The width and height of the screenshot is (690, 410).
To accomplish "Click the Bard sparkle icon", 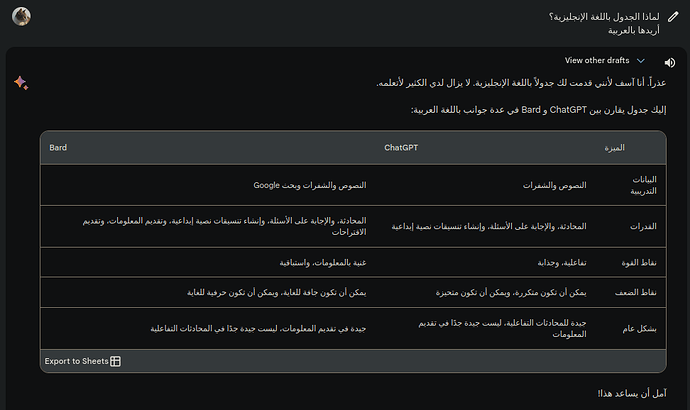I will (21, 83).
